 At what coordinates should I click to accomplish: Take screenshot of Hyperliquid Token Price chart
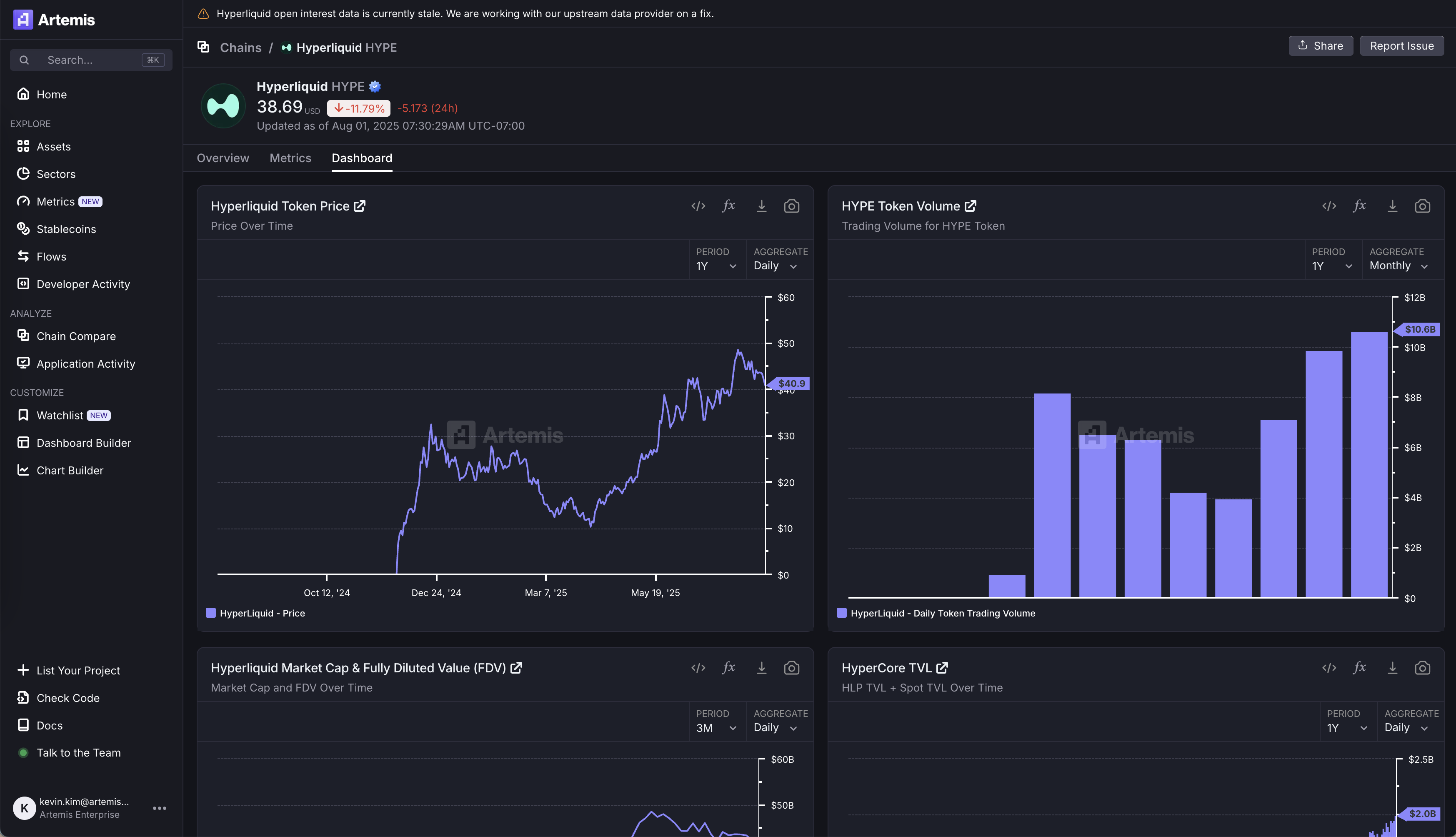792,206
